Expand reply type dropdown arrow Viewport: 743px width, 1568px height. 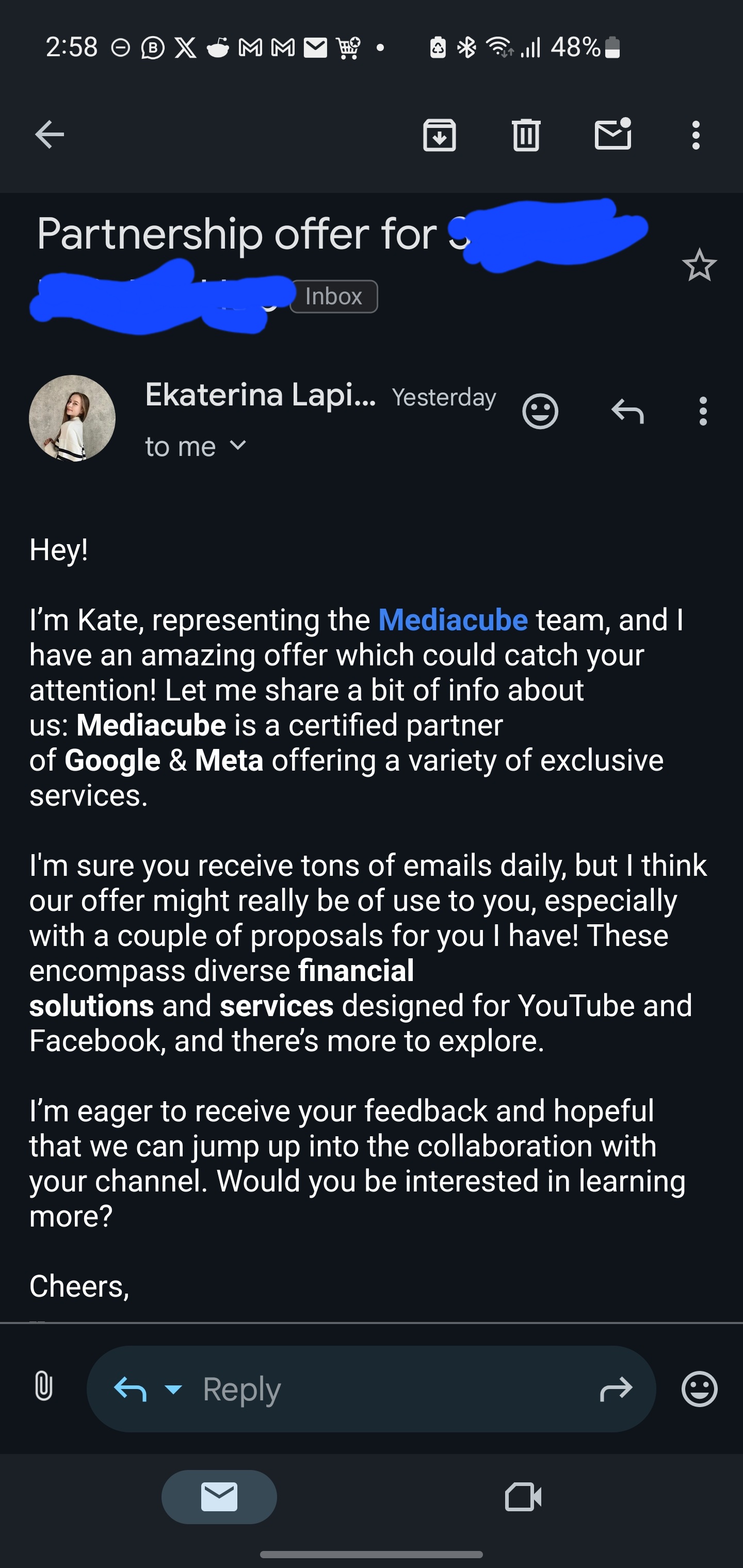click(173, 1389)
